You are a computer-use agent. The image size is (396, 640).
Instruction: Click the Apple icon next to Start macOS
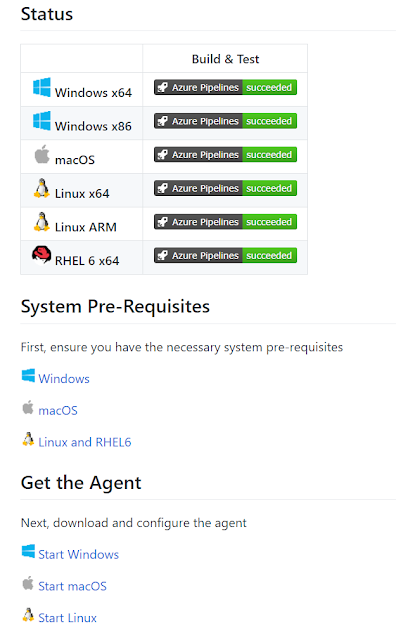pyautogui.click(x=28, y=583)
